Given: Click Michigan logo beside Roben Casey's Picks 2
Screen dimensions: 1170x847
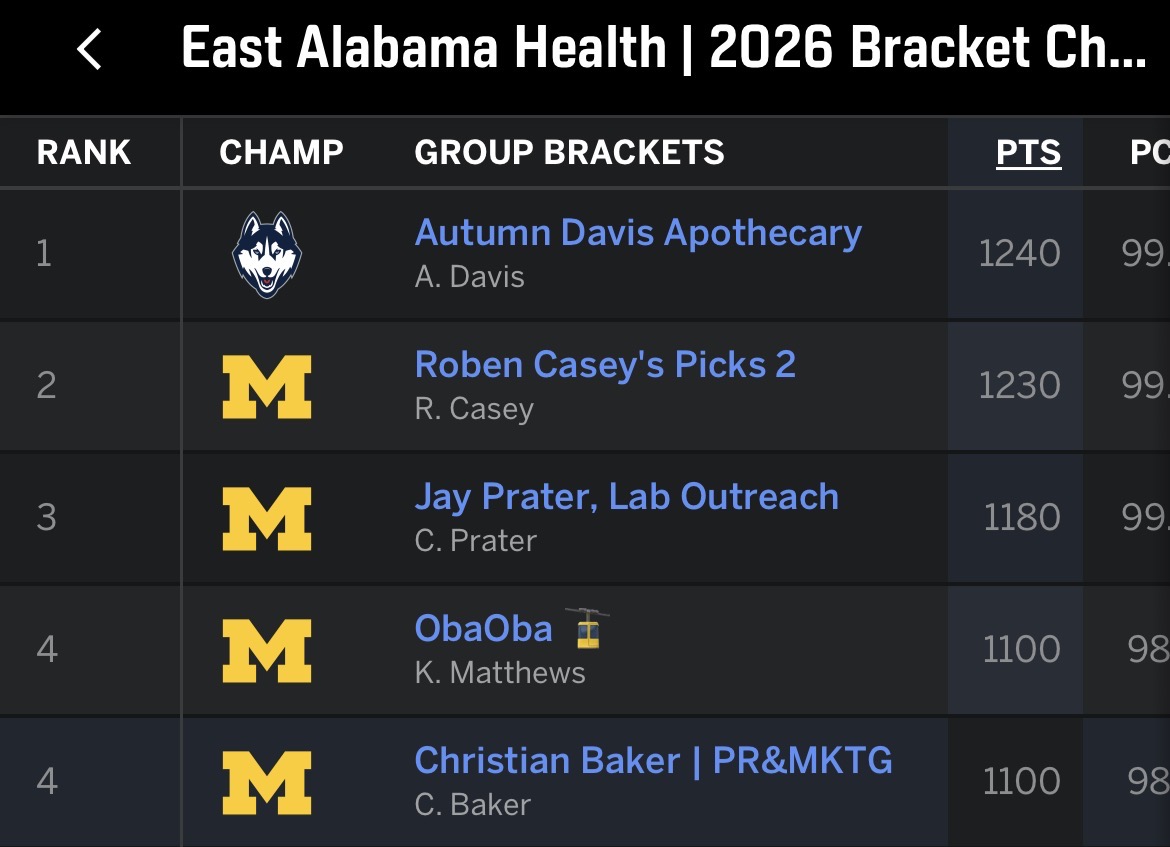Looking at the screenshot, I should click(x=266, y=386).
